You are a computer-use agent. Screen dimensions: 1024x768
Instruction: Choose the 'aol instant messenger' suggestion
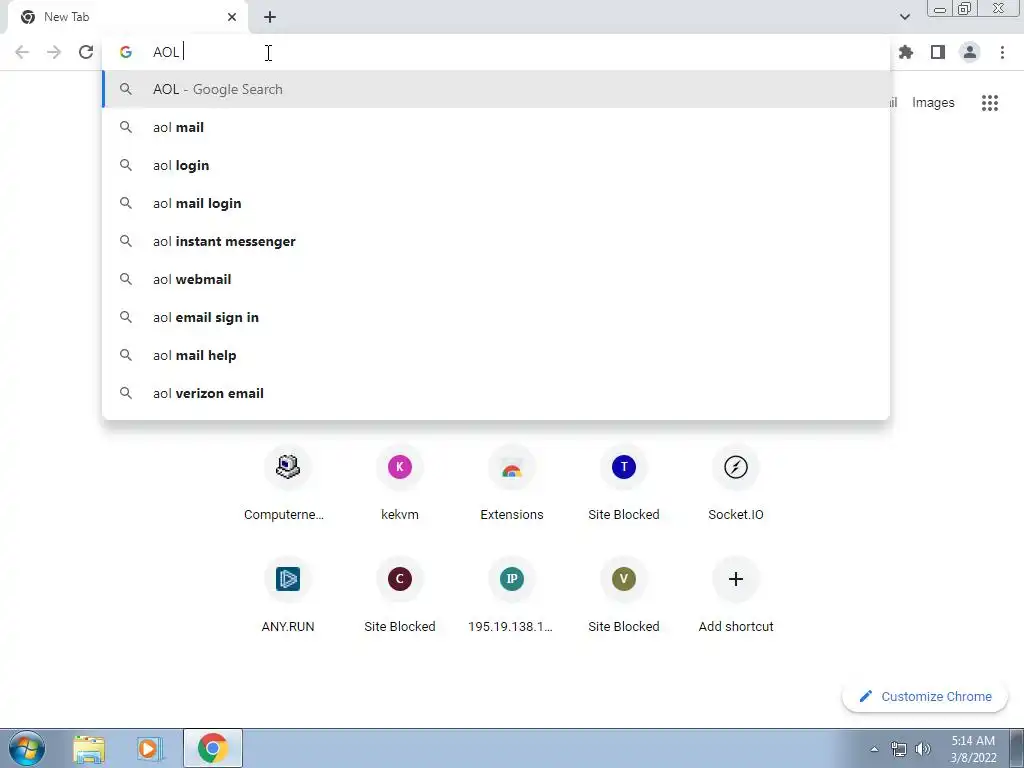coord(496,241)
